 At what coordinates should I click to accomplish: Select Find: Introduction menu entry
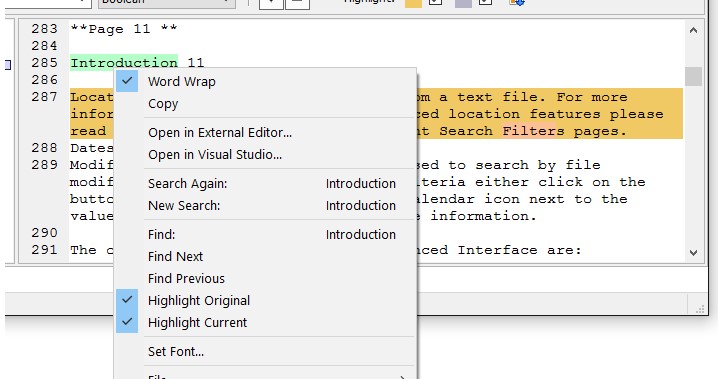(x=266, y=234)
